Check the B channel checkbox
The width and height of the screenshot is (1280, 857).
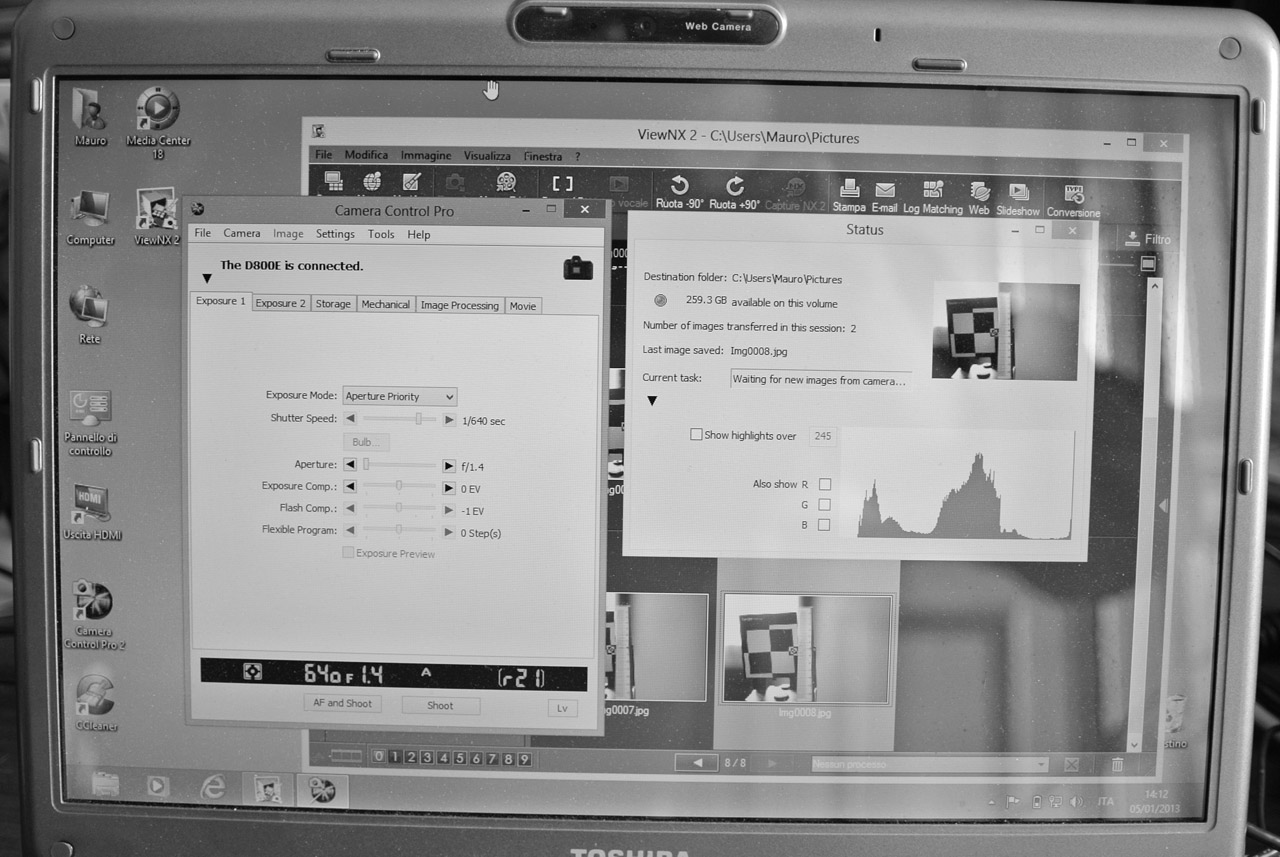click(824, 525)
